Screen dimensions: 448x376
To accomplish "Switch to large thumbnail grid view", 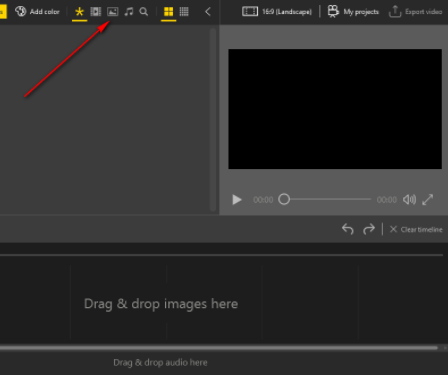I will [169, 12].
